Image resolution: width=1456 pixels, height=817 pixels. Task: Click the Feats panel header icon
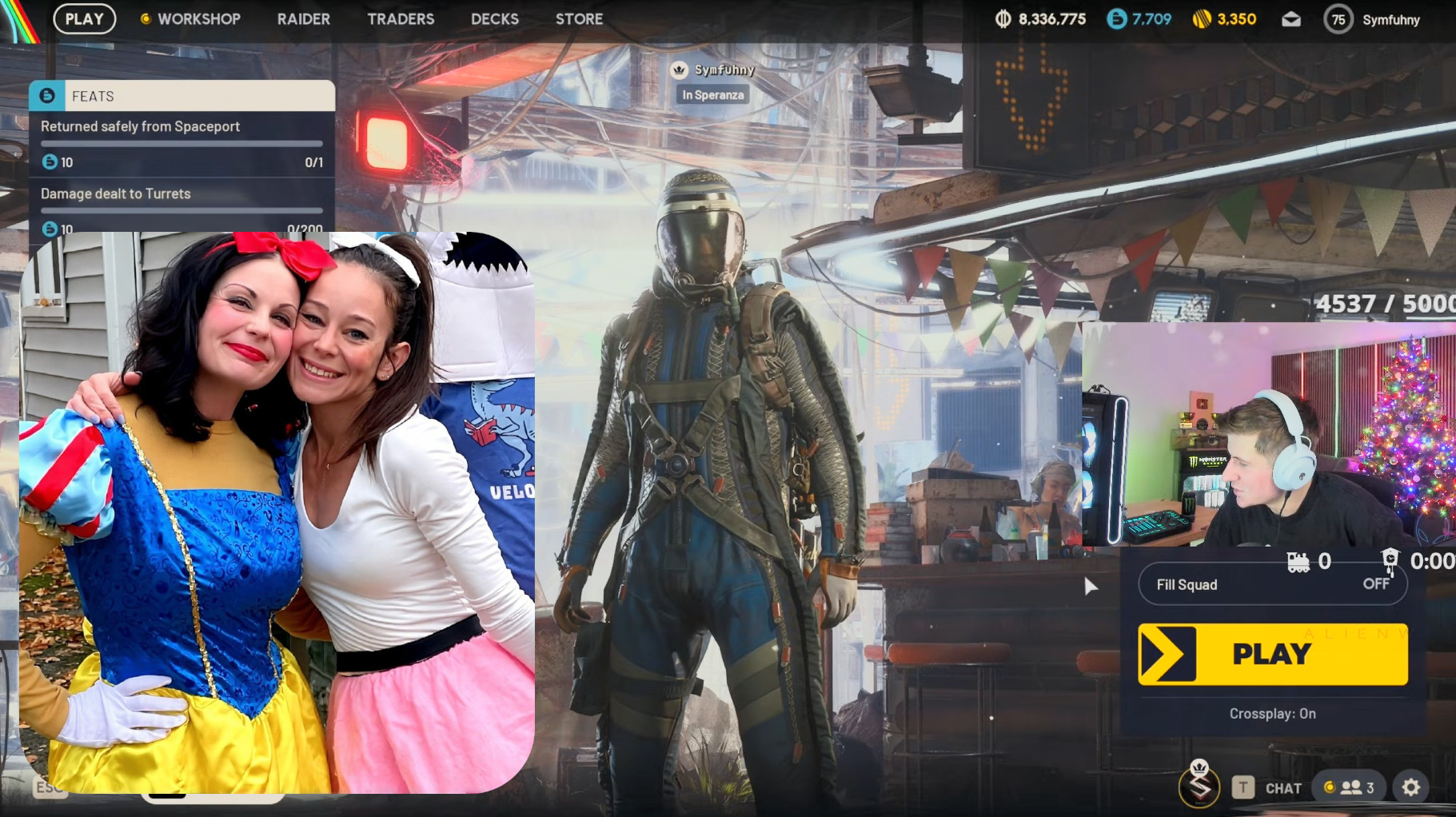(x=47, y=96)
